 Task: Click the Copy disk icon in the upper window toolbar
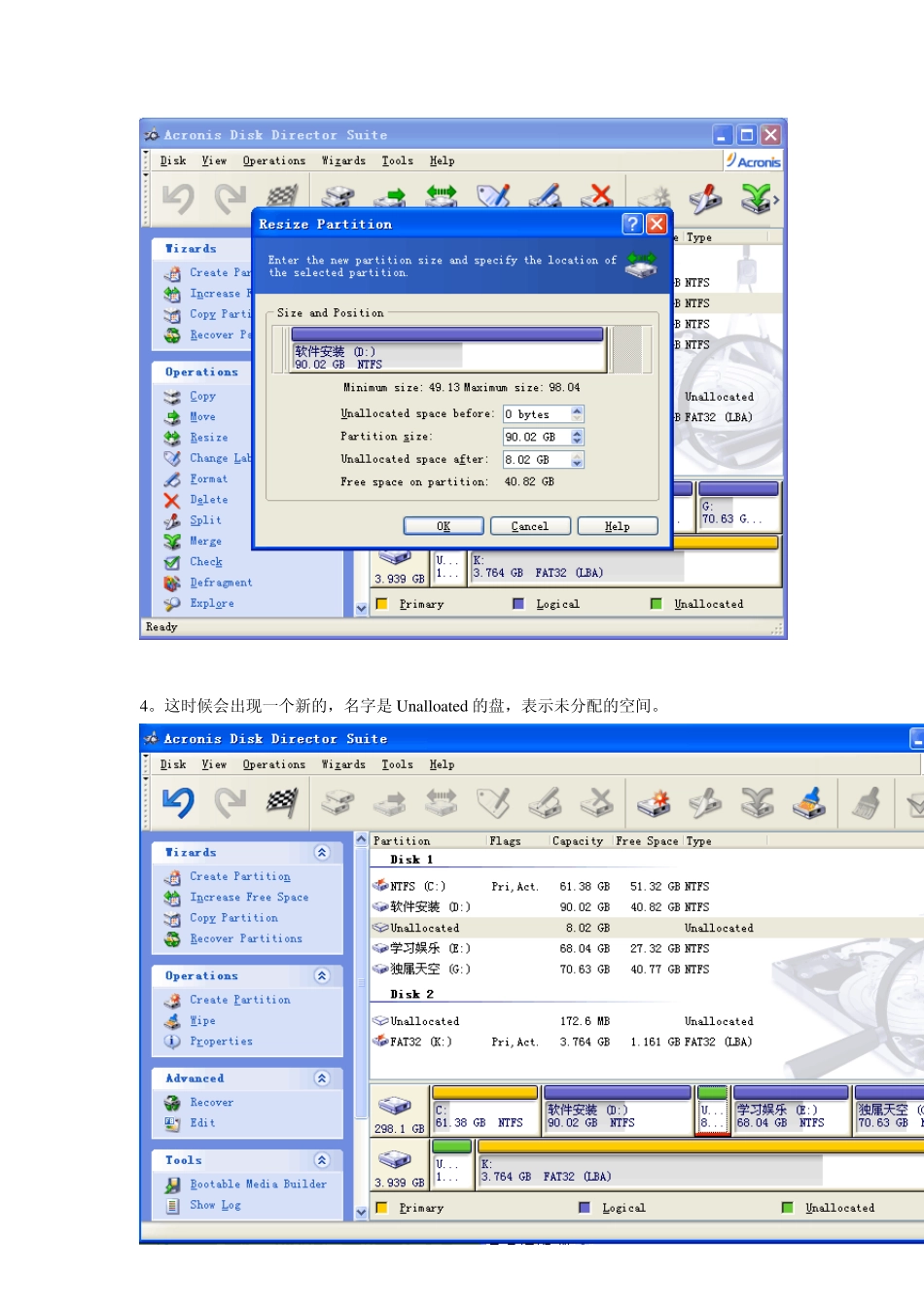[x=338, y=197]
